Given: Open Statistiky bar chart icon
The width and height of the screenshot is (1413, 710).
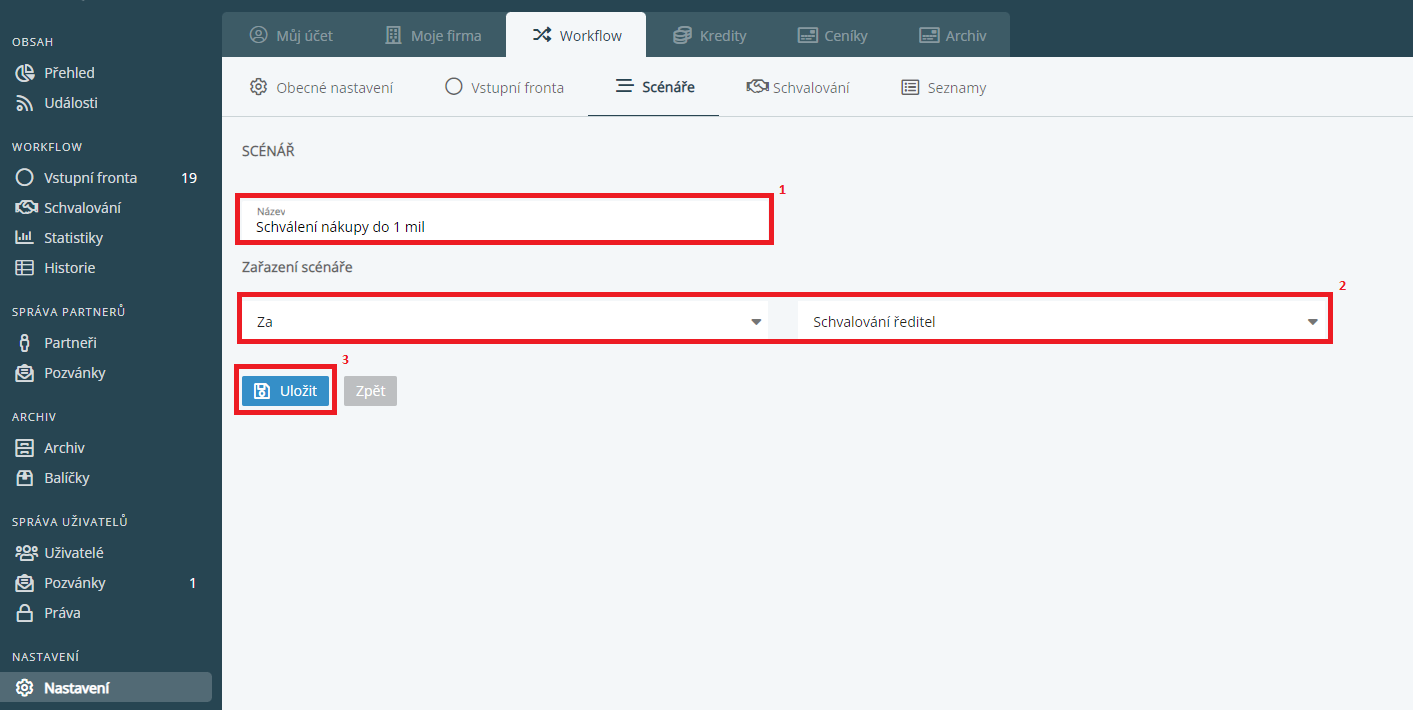Looking at the screenshot, I should click(25, 238).
